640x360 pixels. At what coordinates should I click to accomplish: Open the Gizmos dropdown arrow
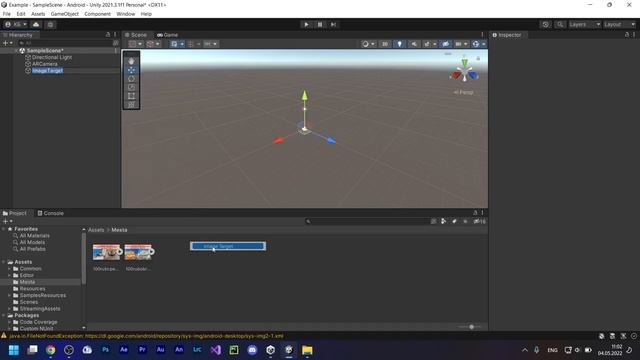point(484,44)
